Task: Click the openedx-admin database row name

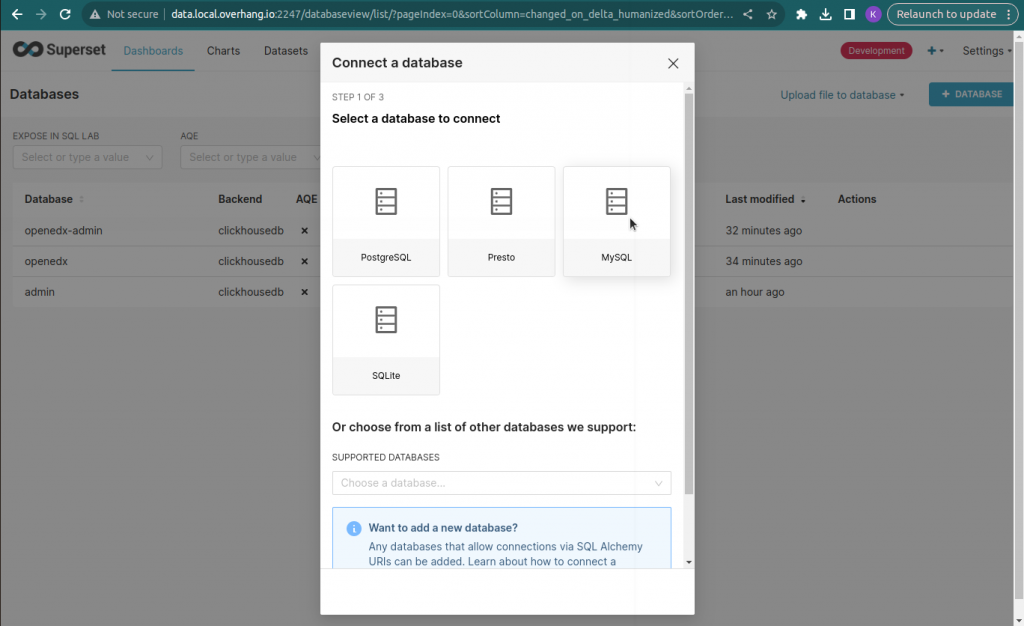Action: pos(63,230)
